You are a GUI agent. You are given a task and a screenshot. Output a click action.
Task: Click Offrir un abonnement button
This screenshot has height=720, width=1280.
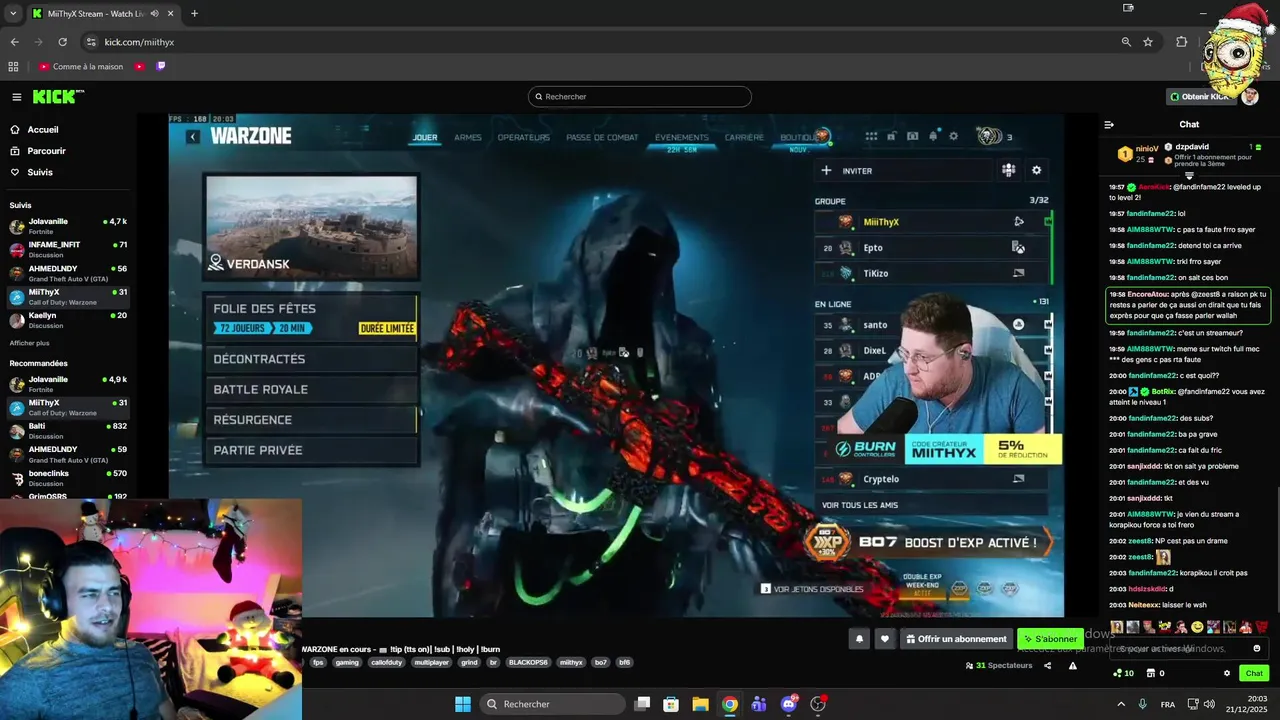pos(956,639)
